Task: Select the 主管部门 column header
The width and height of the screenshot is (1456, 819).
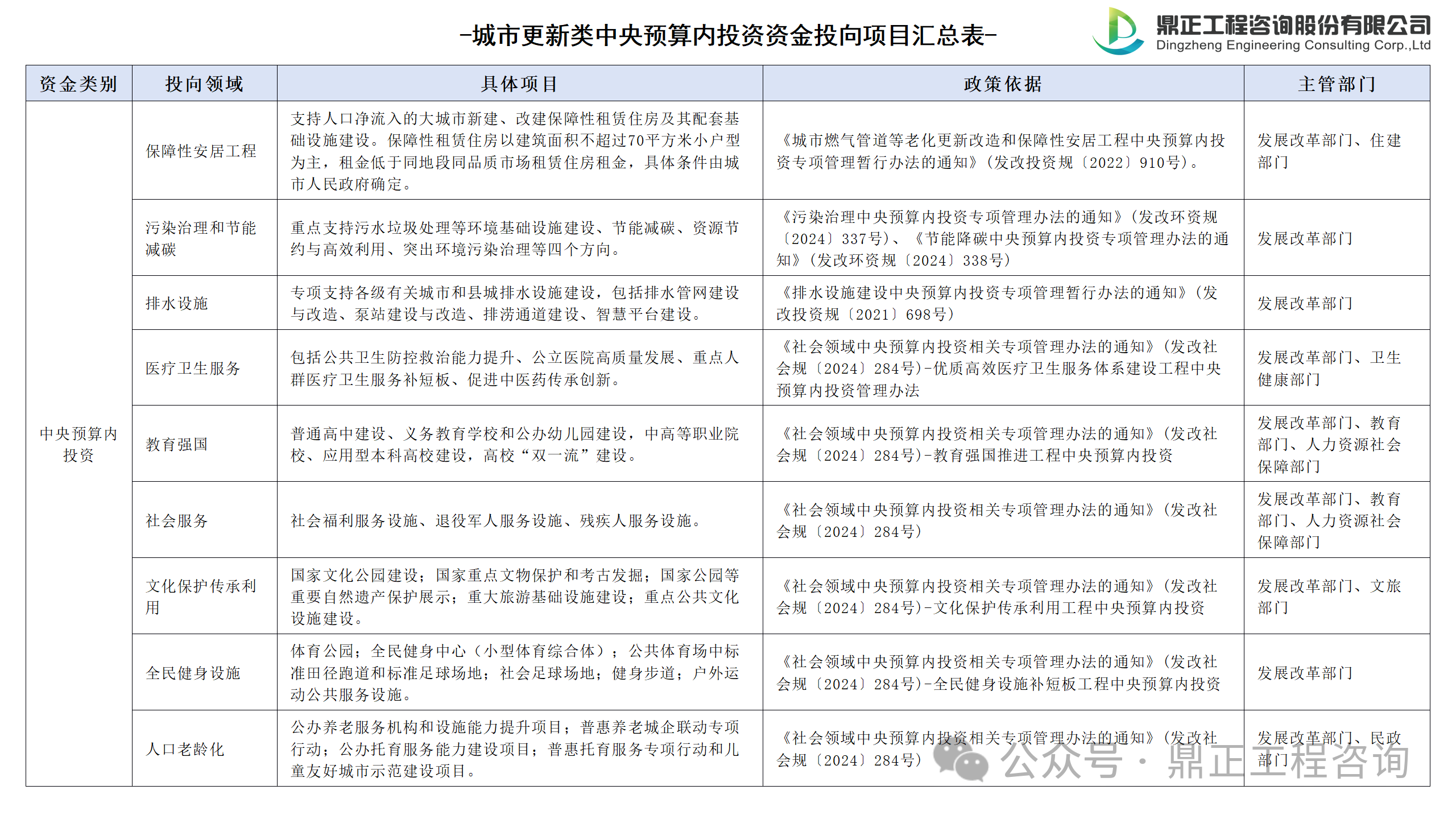Action: pos(1336,84)
